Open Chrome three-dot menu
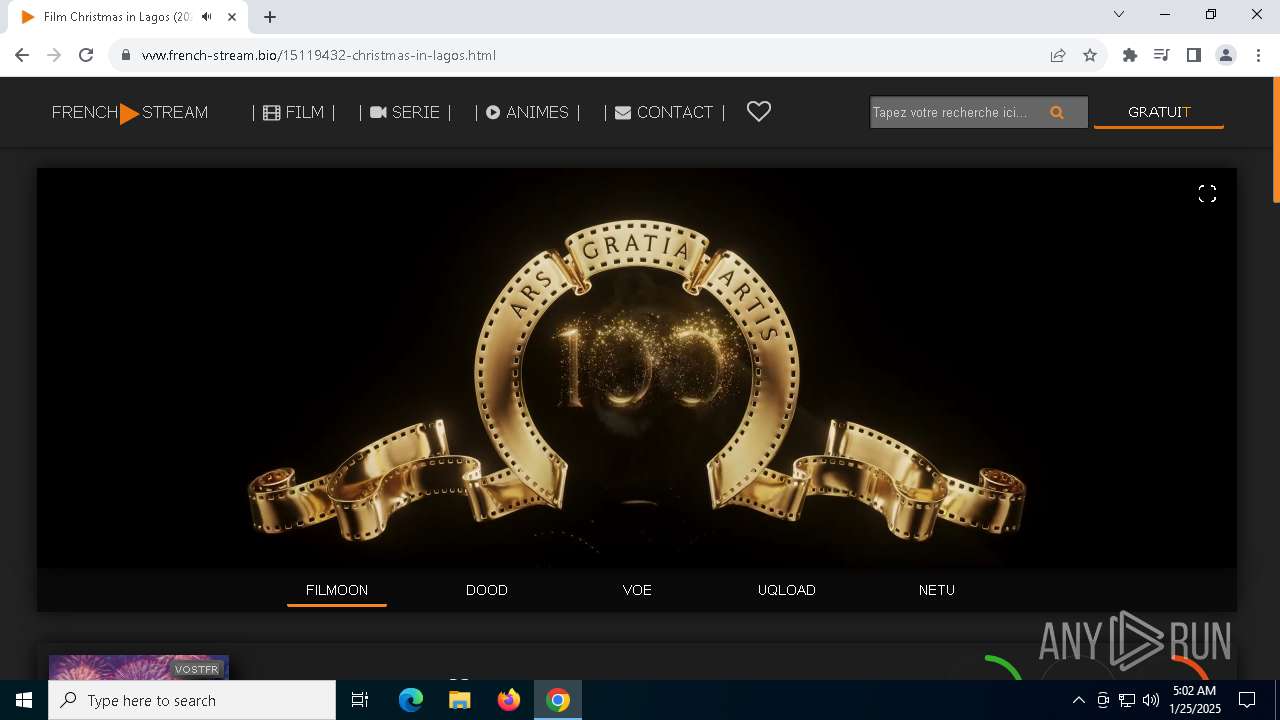 1257,55
